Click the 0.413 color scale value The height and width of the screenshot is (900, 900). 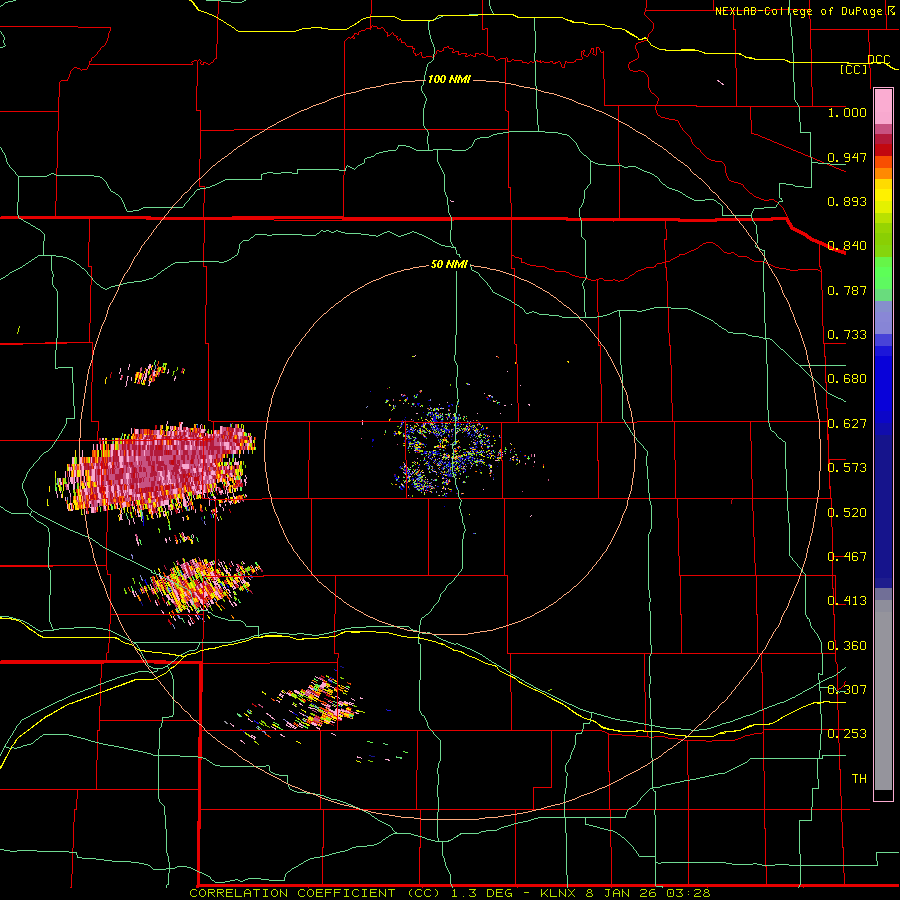coord(847,601)
